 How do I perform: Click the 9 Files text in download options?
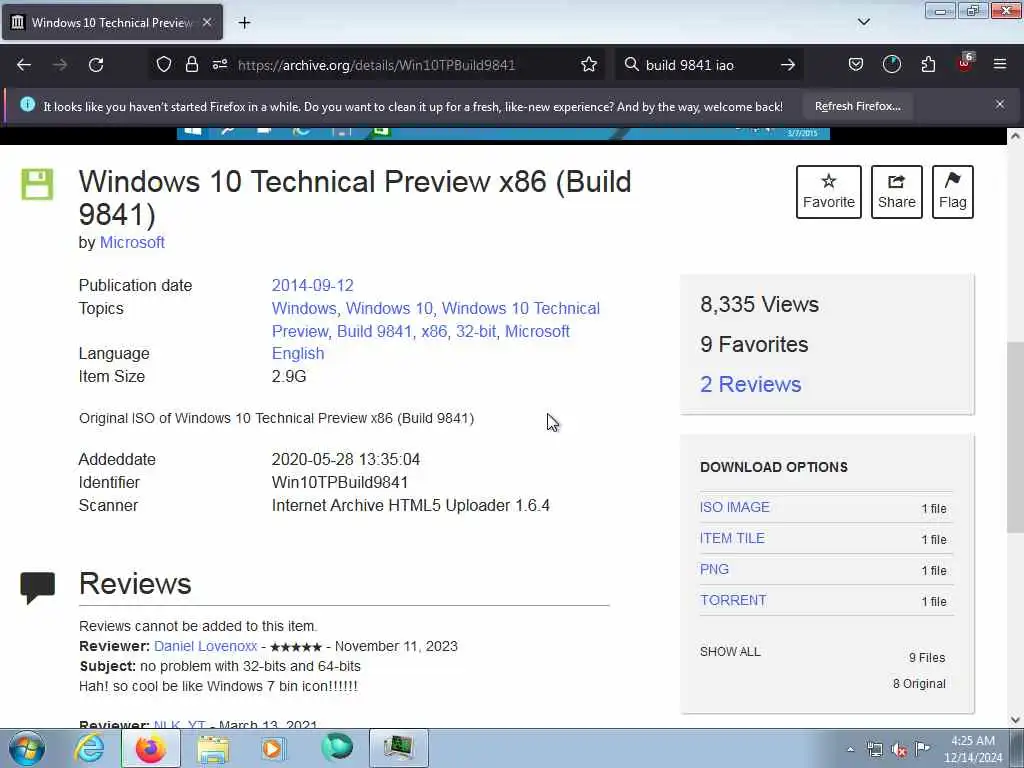point(927,658)
